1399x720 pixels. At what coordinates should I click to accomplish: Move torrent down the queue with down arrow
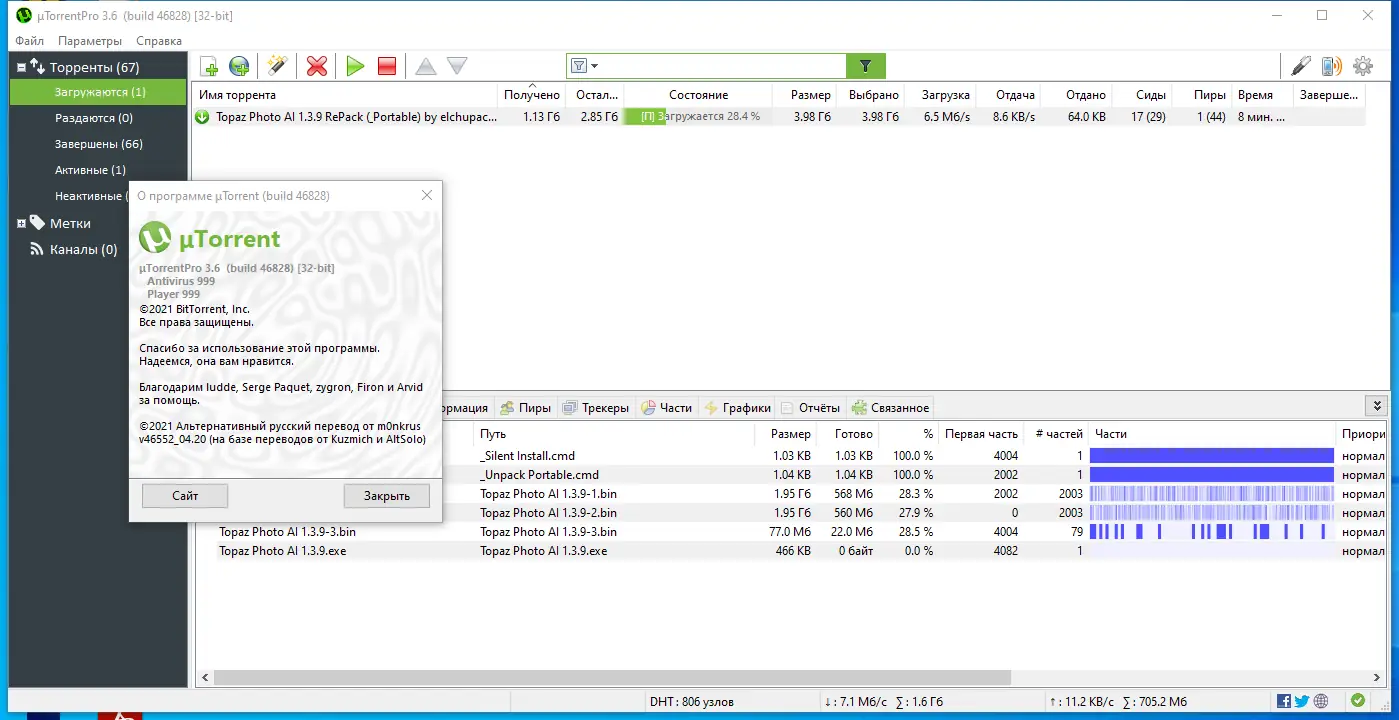click(457, 67)
